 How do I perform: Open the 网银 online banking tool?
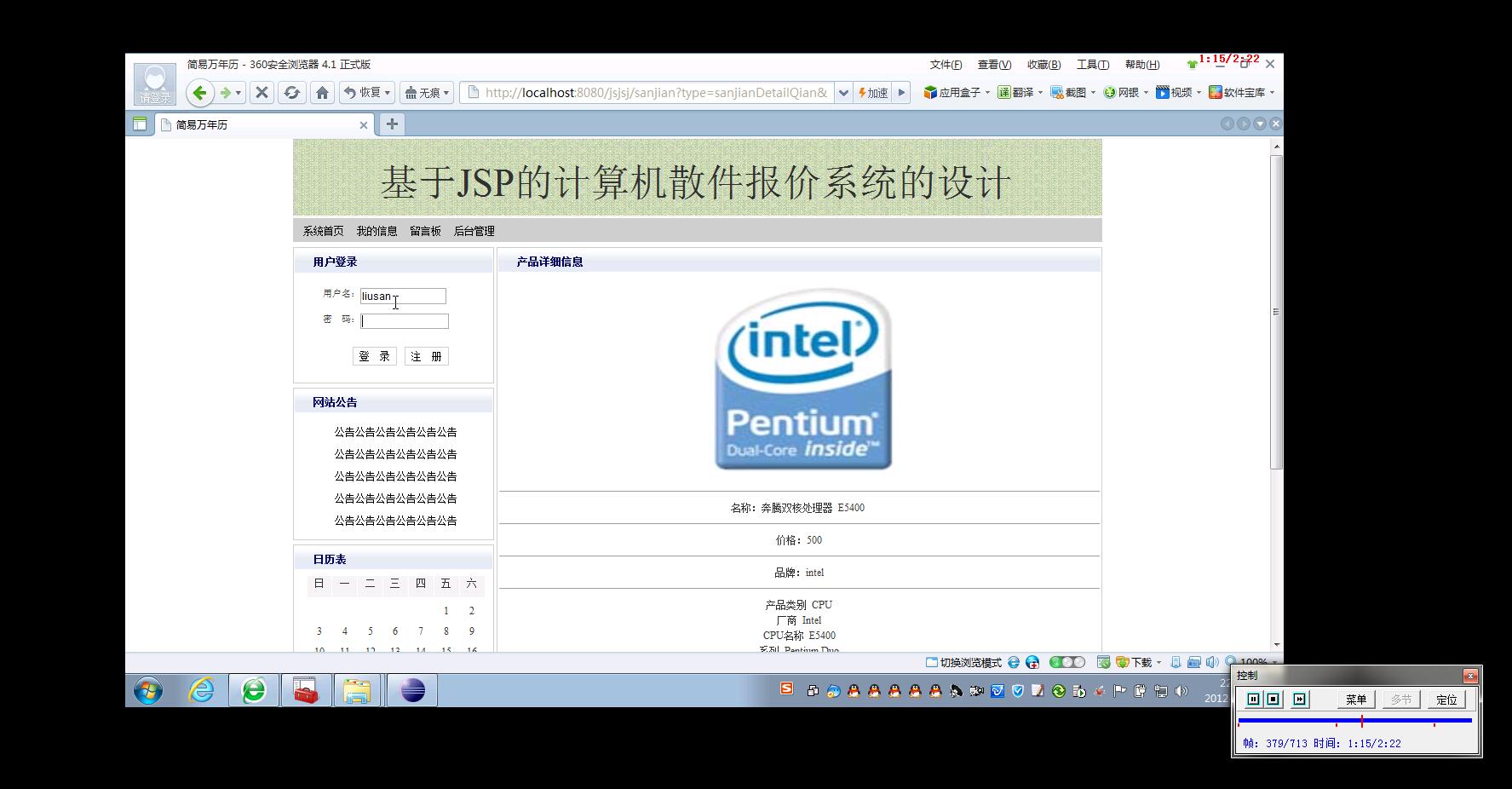tap(1121, 93)
